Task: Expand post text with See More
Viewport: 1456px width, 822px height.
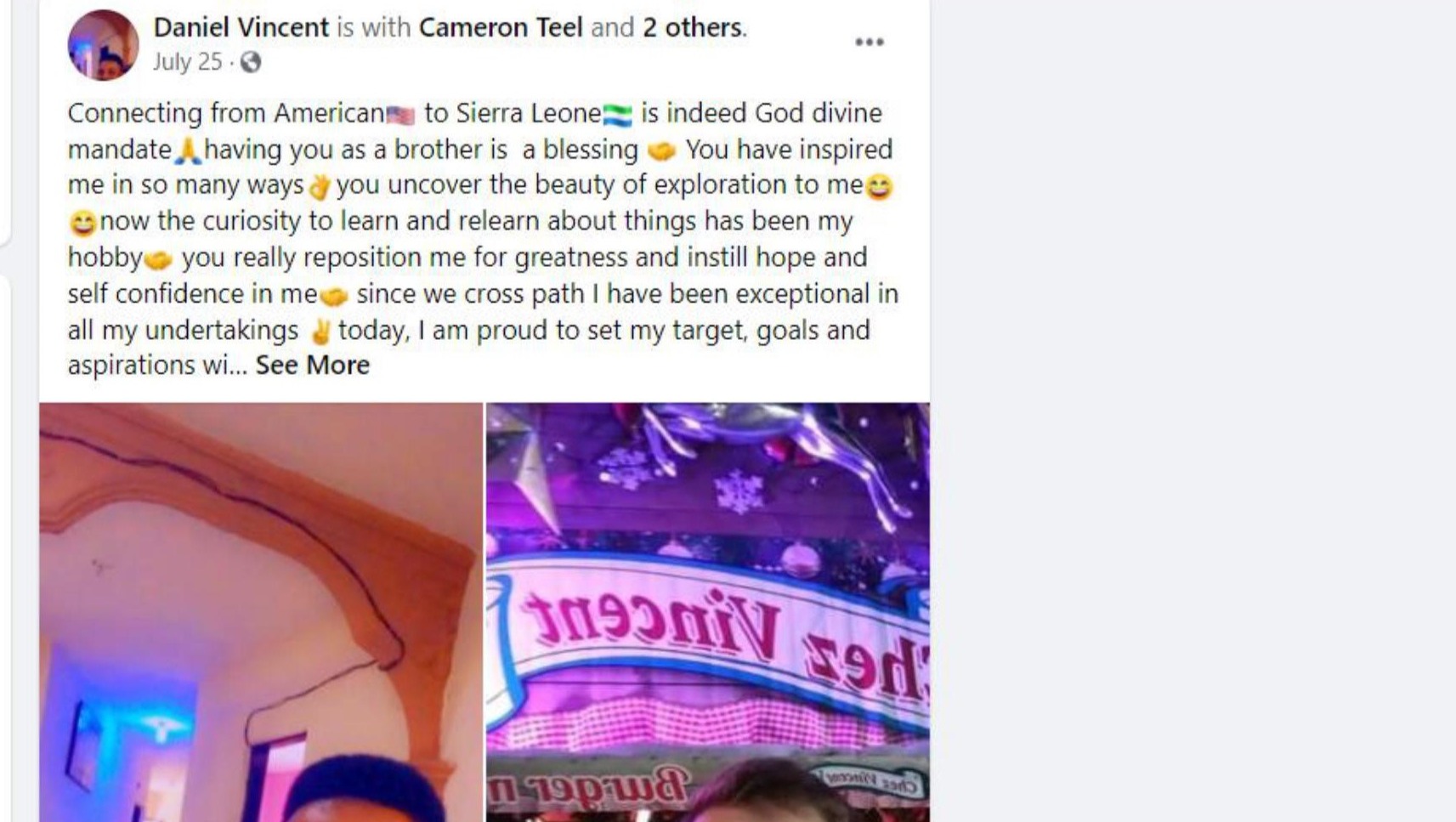Action: click(313, 365)
